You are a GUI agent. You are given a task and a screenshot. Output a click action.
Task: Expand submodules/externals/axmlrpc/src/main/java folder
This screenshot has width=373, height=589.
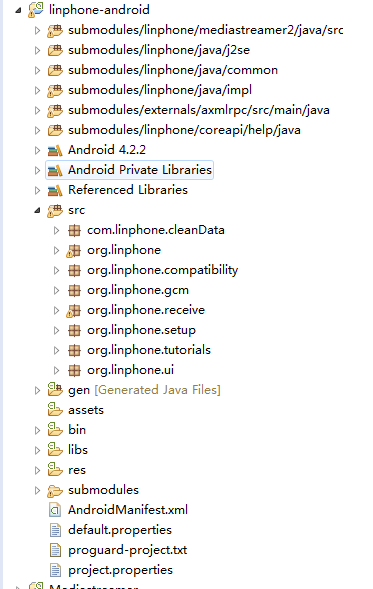point(37,110)
